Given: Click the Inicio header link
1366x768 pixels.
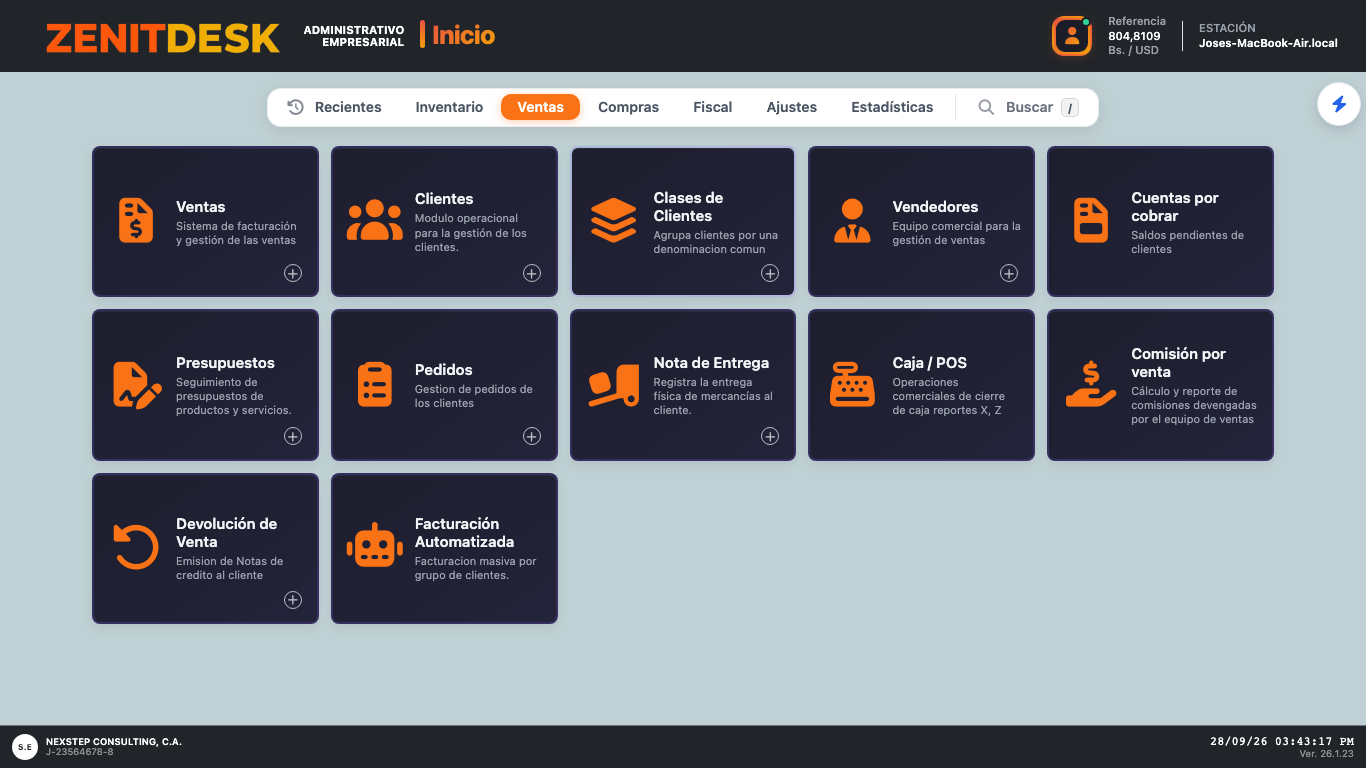Looking at the screenshot, I should click(x=463, y=35).
